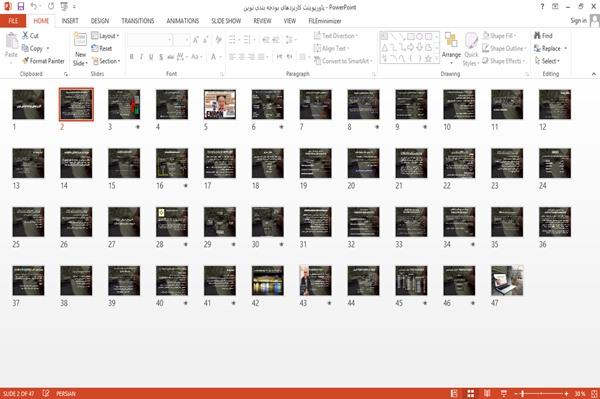Toggle text Shadow formatting

coord(161,57)
